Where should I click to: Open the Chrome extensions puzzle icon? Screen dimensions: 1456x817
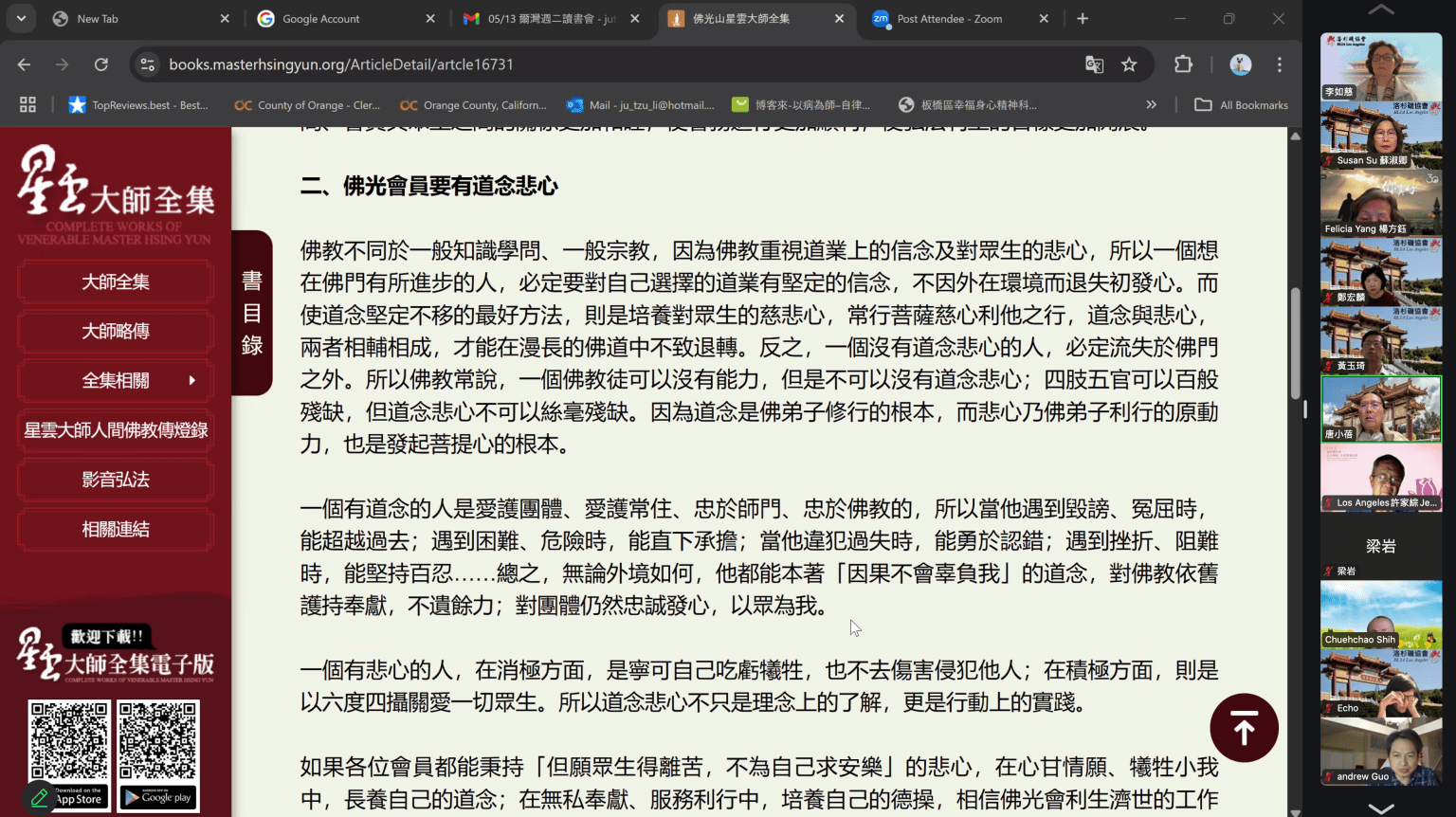pyautogui.click(x=1183, y=64)
